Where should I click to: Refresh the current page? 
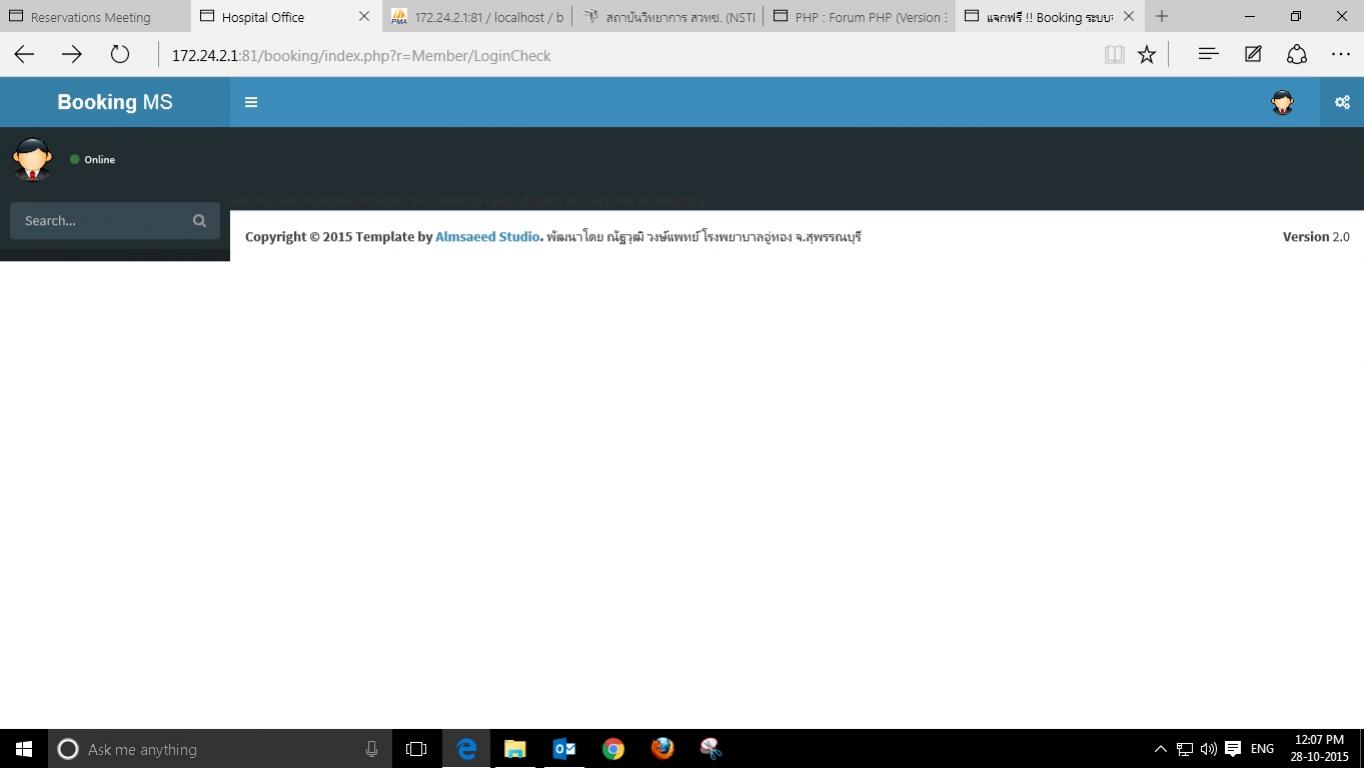pyautogui.click(x=120, y=55)
